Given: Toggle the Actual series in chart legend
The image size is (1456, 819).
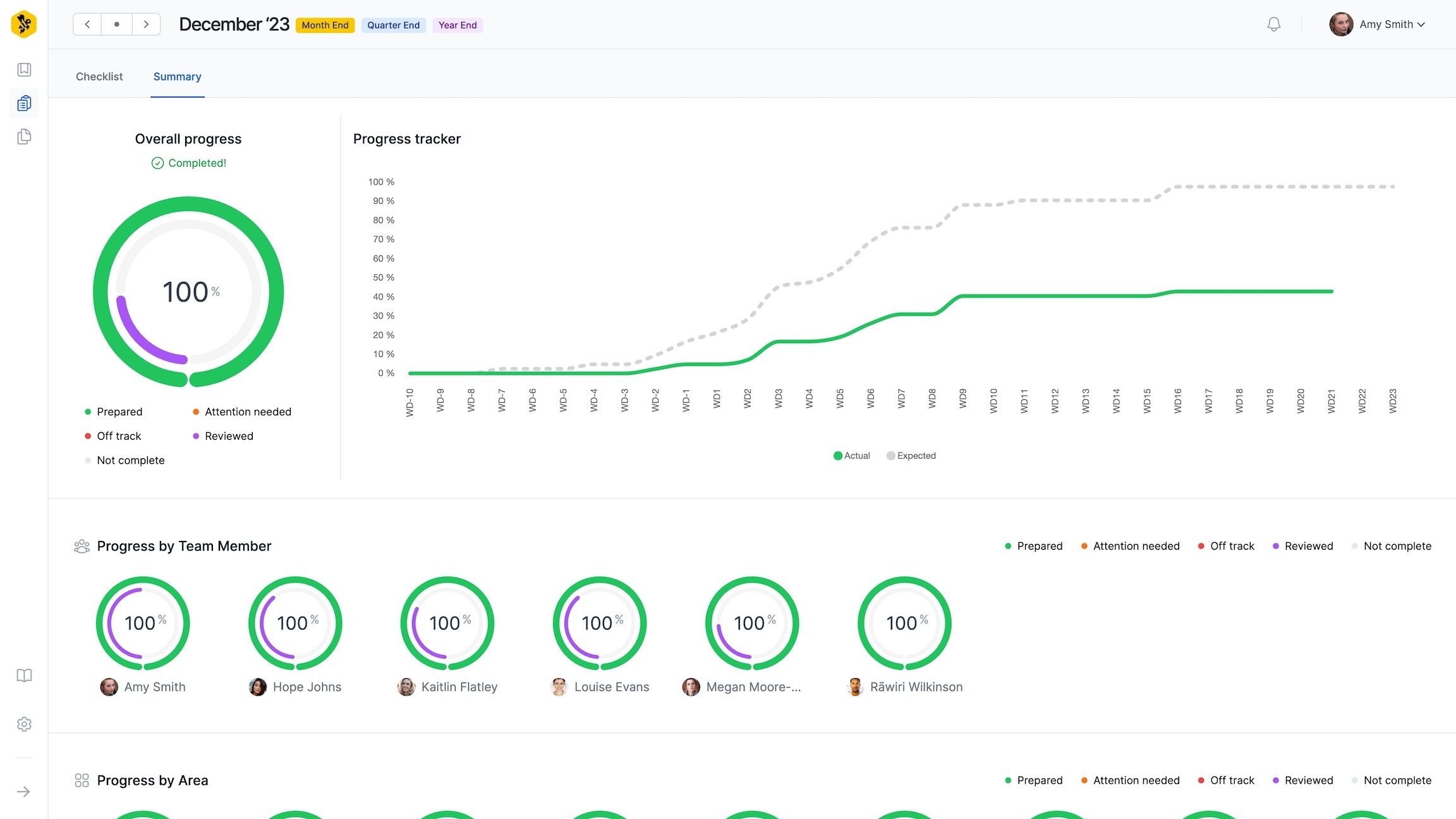Looking at the screenshot, I should tap(851, 456).
